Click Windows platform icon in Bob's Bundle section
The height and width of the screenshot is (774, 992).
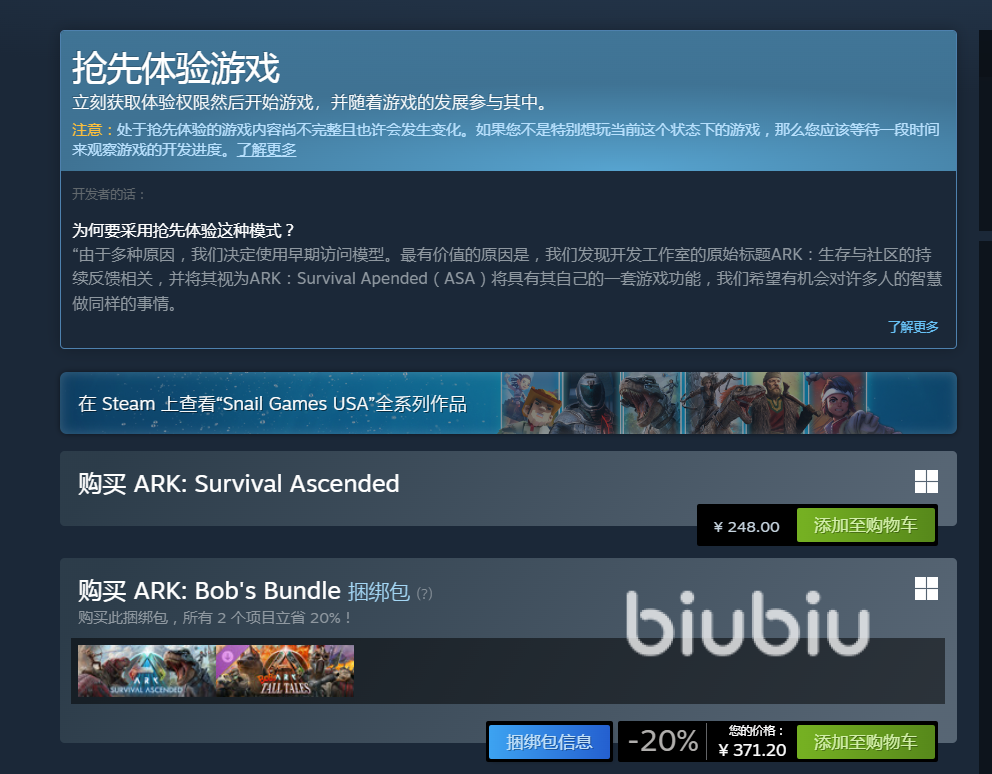pos(926,589)
